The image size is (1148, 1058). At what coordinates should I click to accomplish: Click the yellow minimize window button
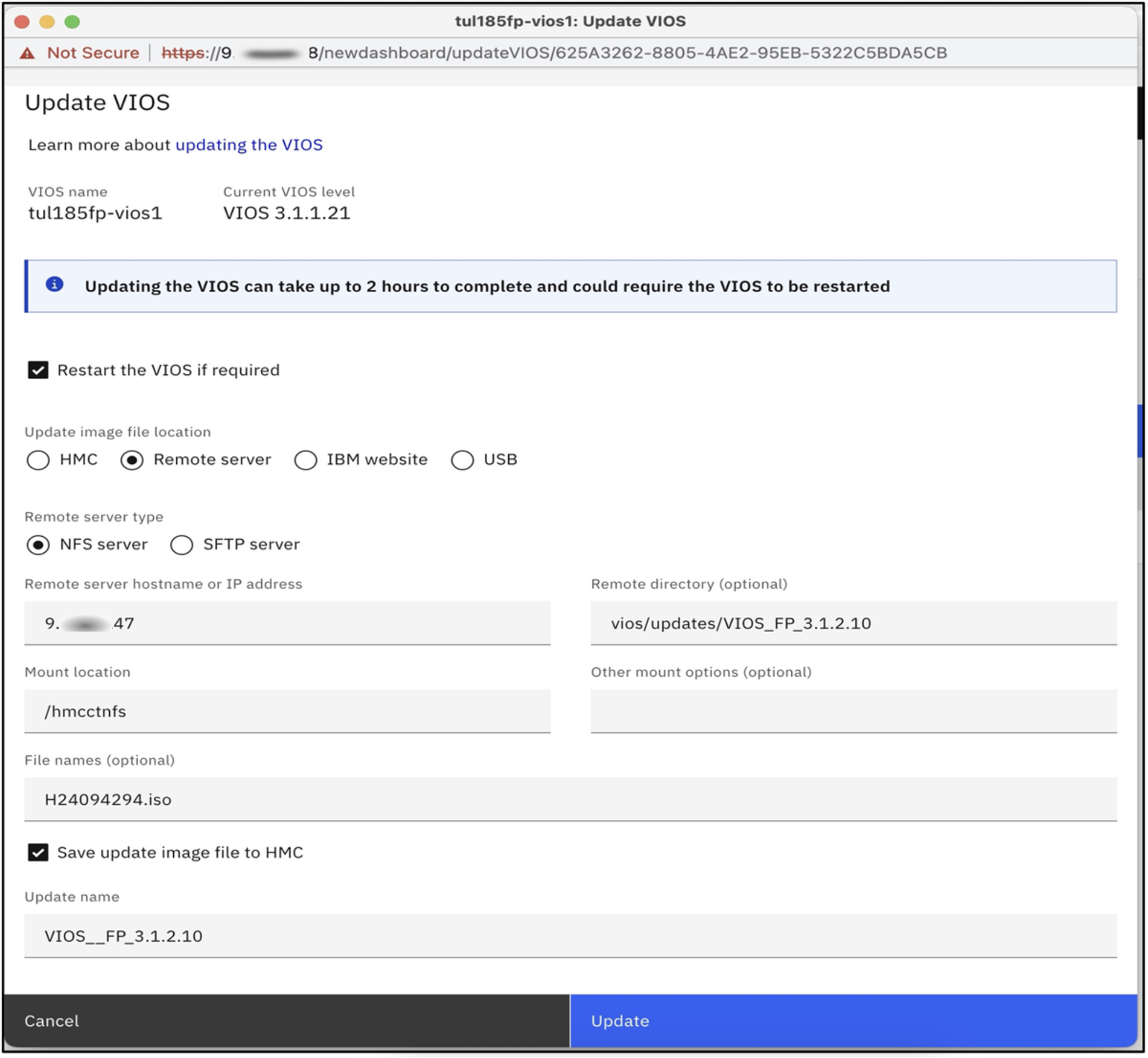pos(47,22)
